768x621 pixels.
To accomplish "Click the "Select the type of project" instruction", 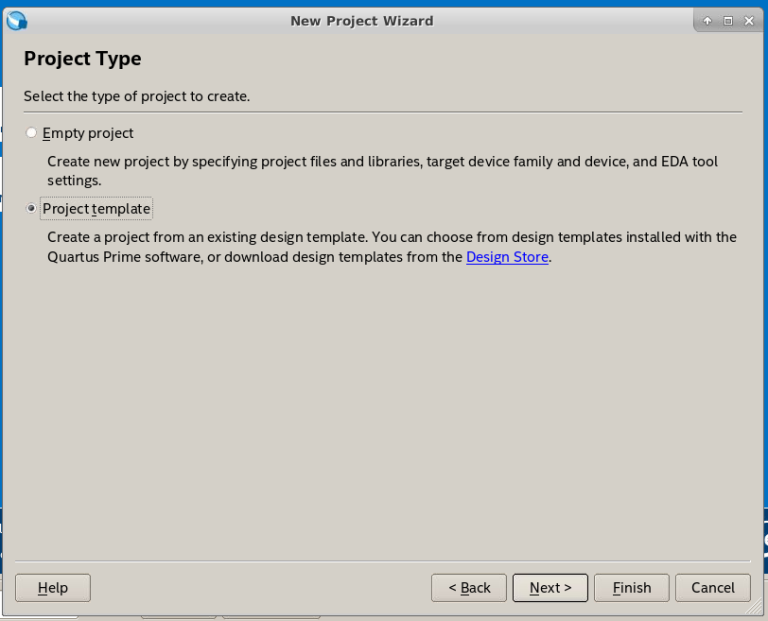I will (137, 97).
